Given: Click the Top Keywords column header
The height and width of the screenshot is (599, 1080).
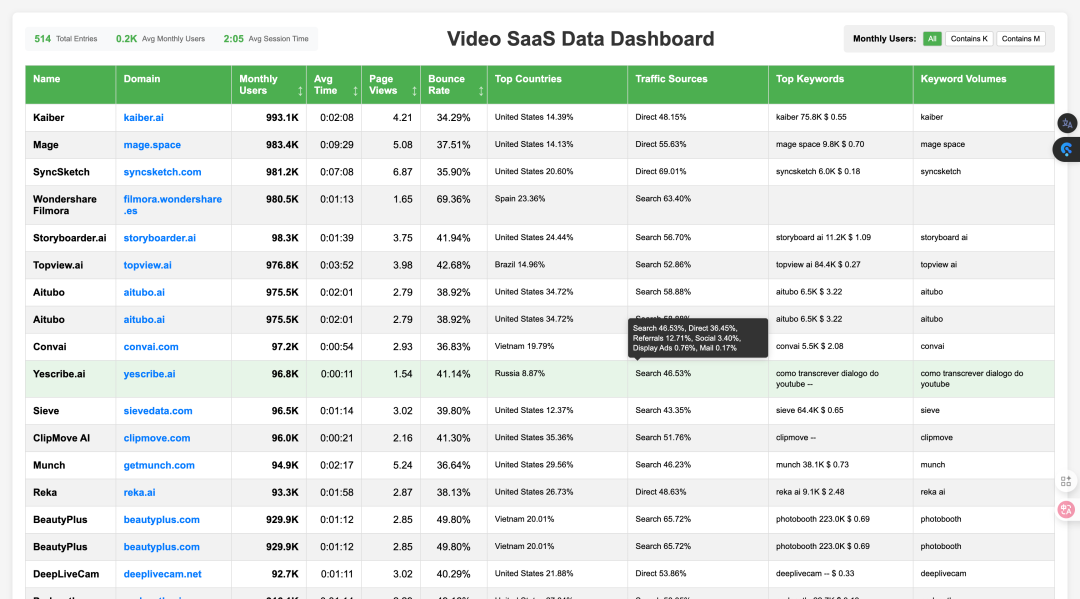Looking at the screenshot, I should pyautogui.click(x=841, y=85).
